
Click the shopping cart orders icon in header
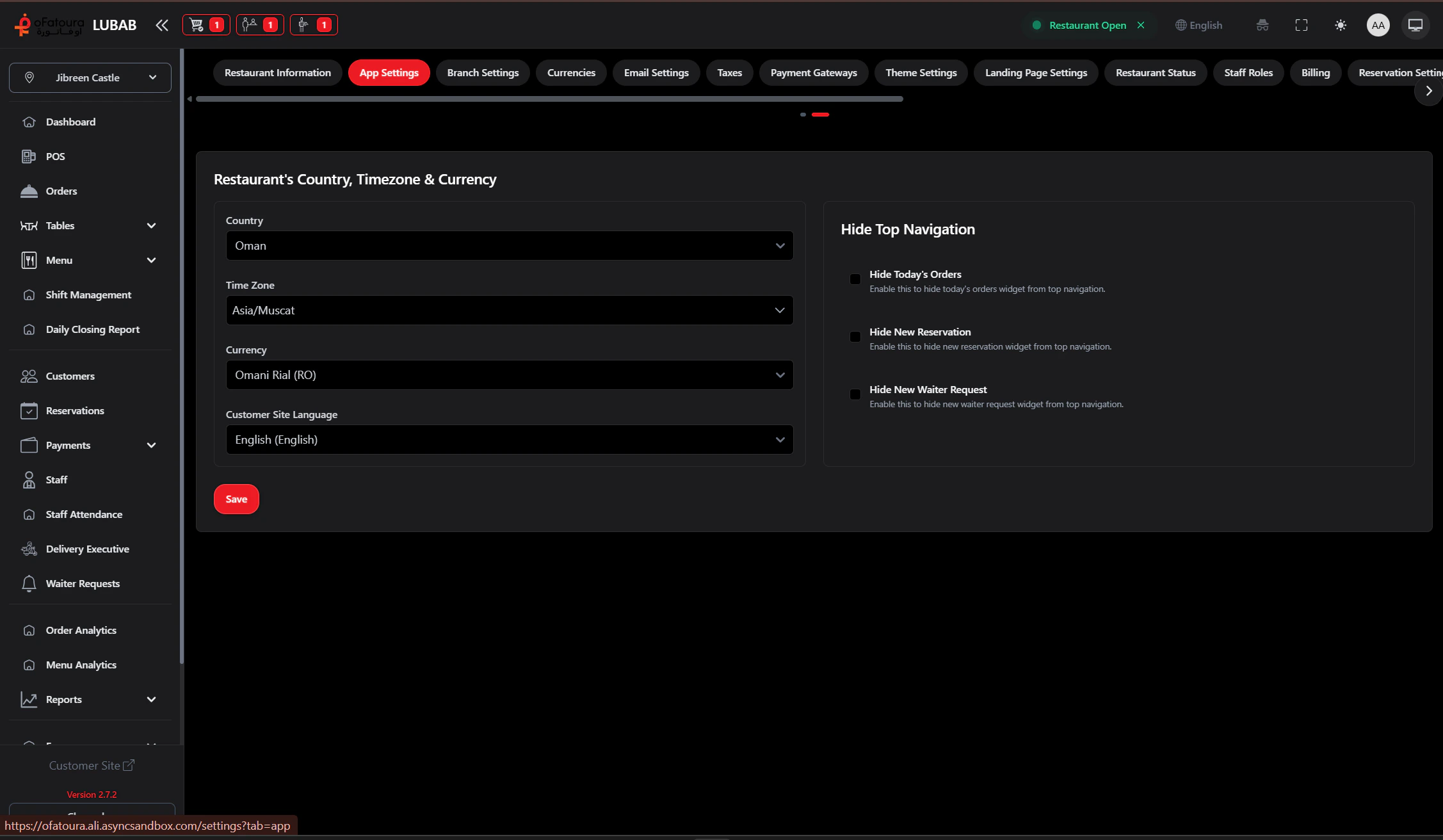(x=197, y=25)
